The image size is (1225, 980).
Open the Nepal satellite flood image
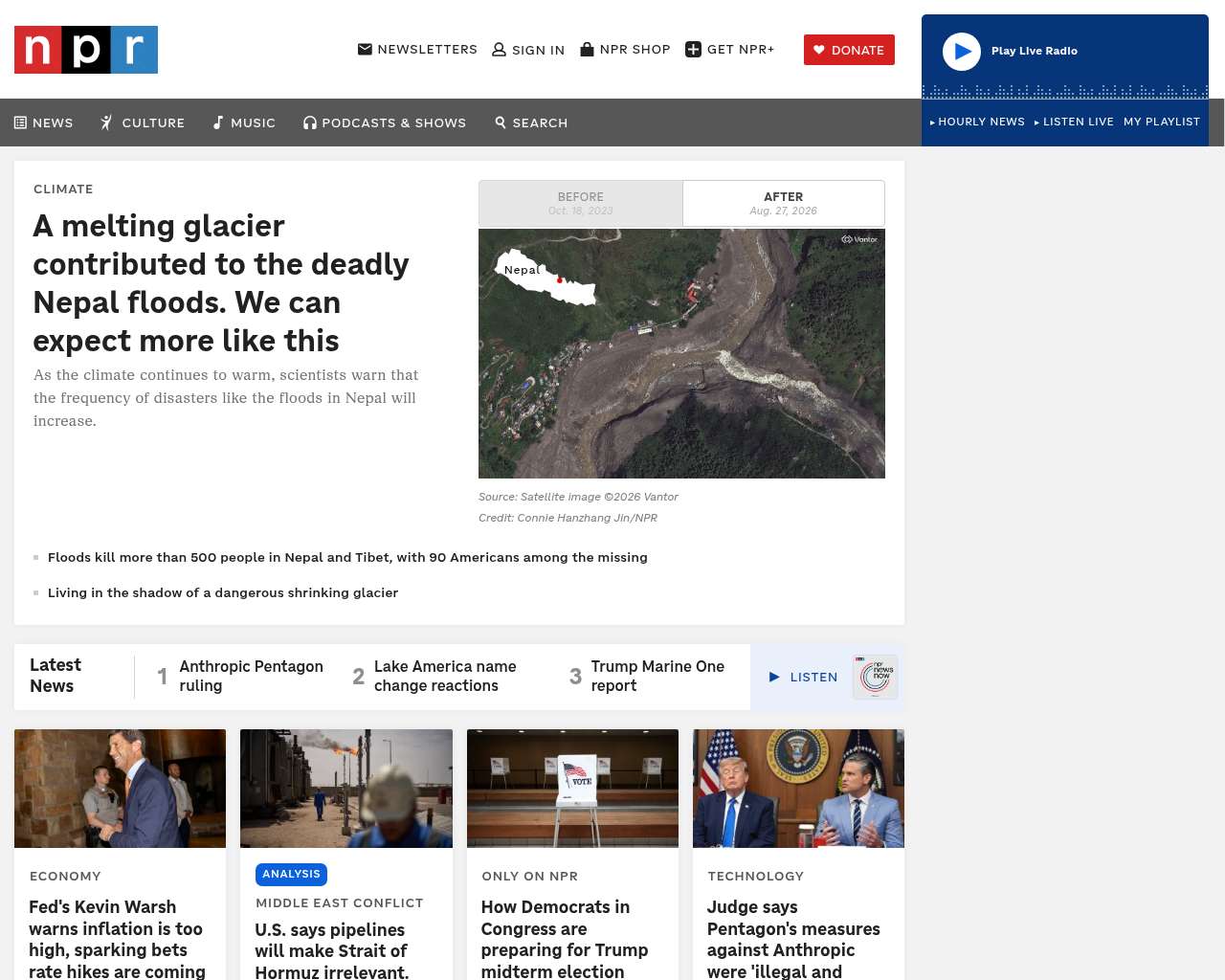pos(681,353)
